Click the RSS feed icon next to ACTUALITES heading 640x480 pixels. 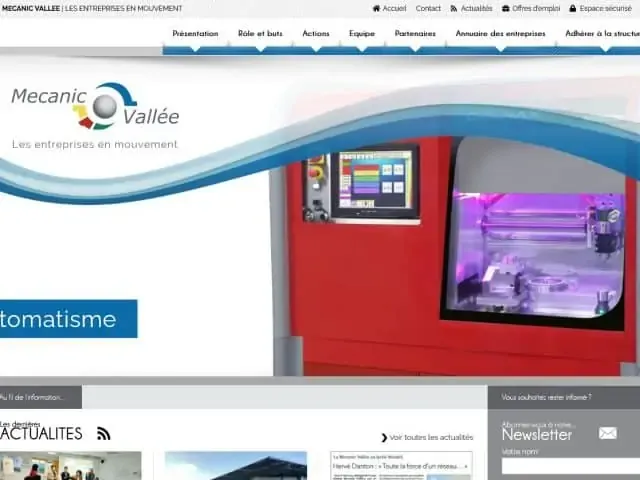pyautogui.click(x=103, y=433)
